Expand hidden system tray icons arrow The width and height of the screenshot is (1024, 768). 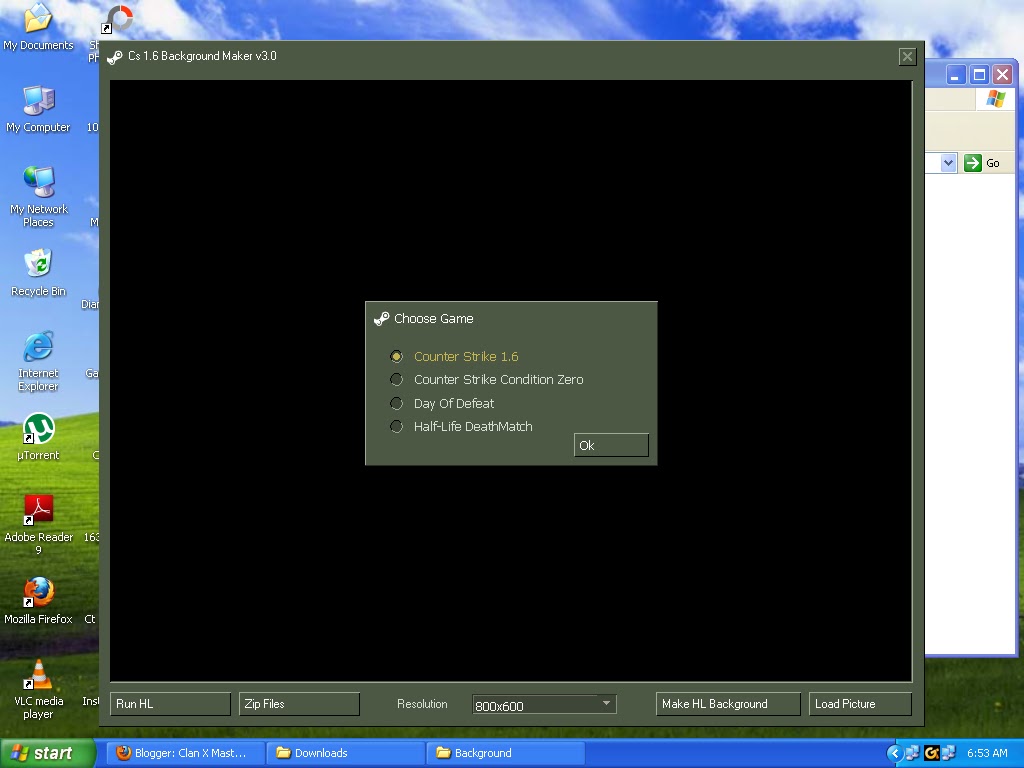tap(894, 753)
